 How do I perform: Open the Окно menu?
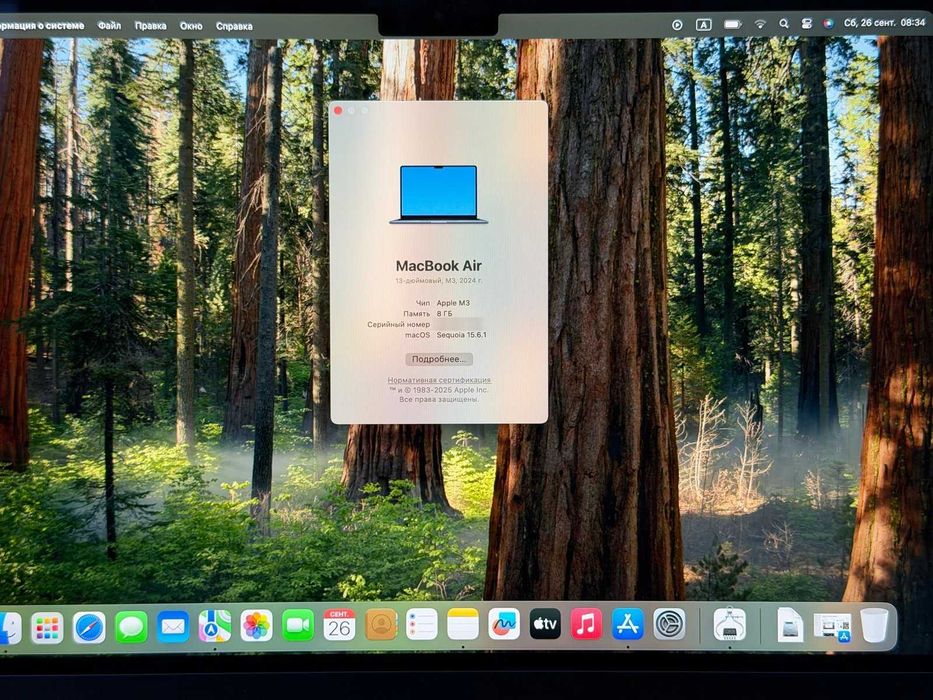click(x=191, y=26)
